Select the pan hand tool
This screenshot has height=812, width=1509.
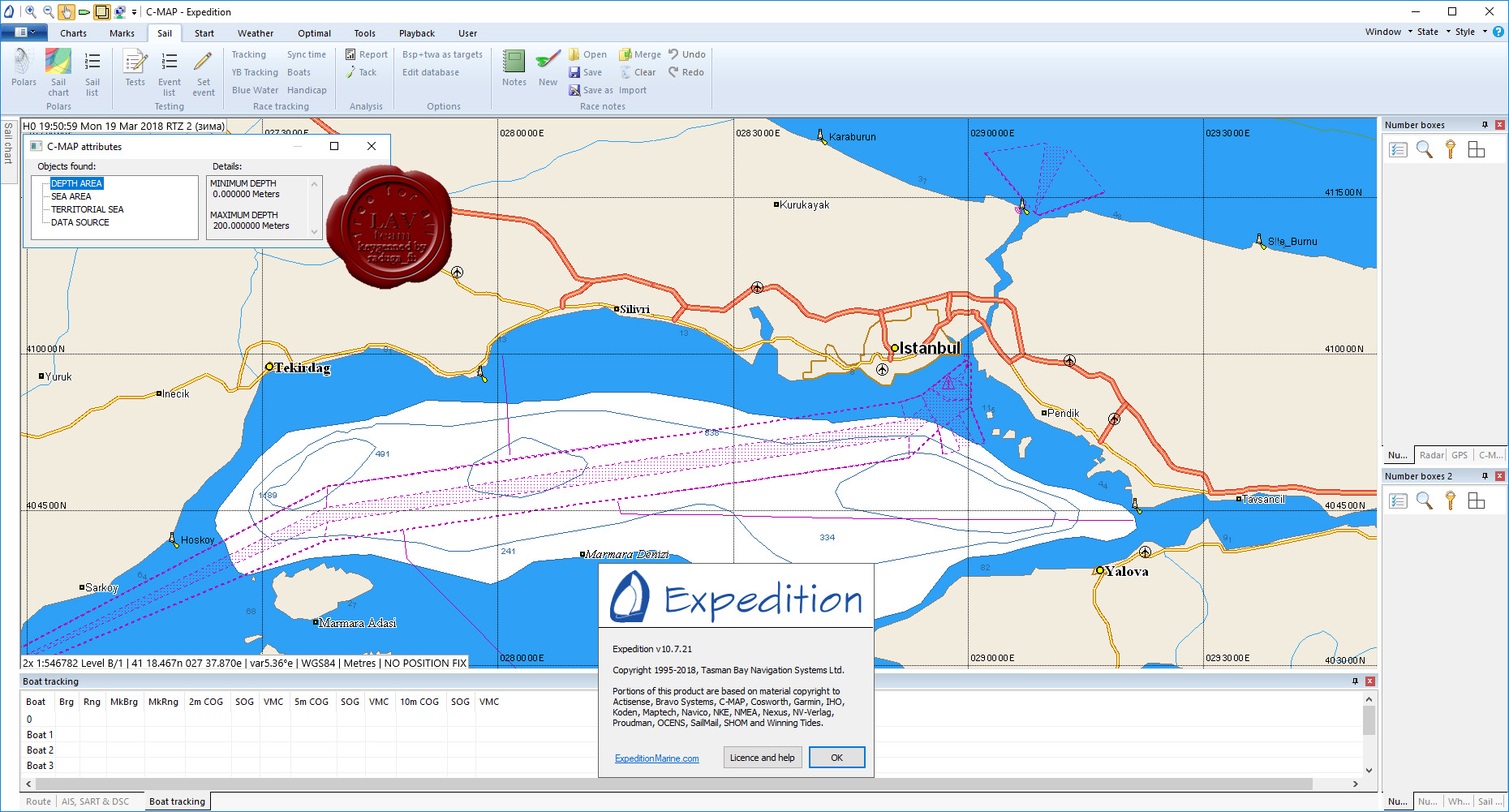click(66, 11)
